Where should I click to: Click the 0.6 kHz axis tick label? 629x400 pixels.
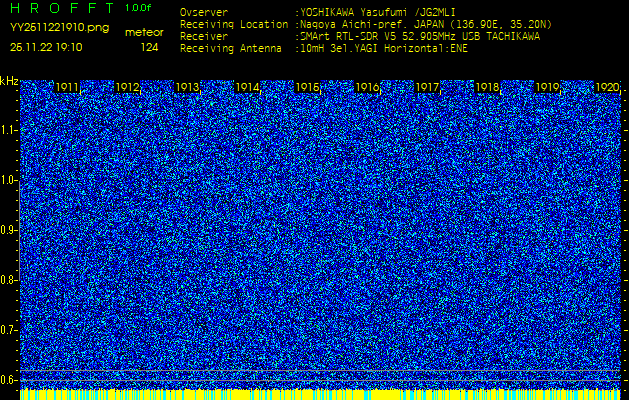coord(9,380)
